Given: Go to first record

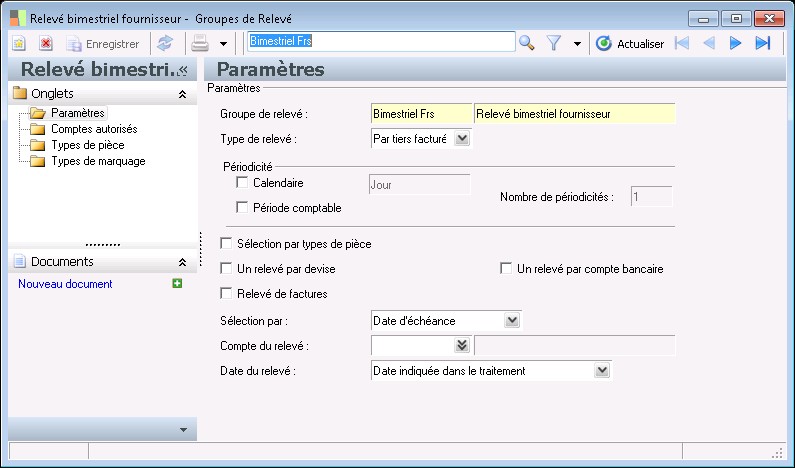Looking at the screenshot, I should [682, 44].
